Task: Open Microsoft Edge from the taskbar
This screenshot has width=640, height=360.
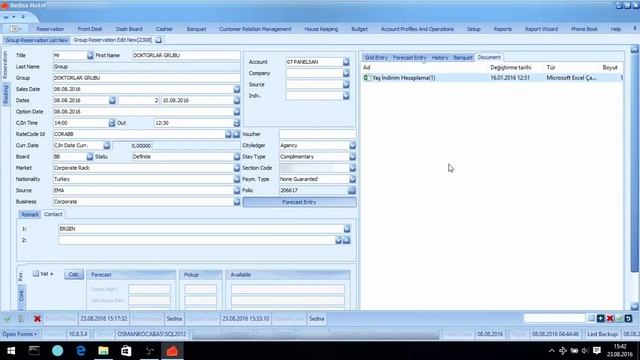Action: (x=81, y=351)
